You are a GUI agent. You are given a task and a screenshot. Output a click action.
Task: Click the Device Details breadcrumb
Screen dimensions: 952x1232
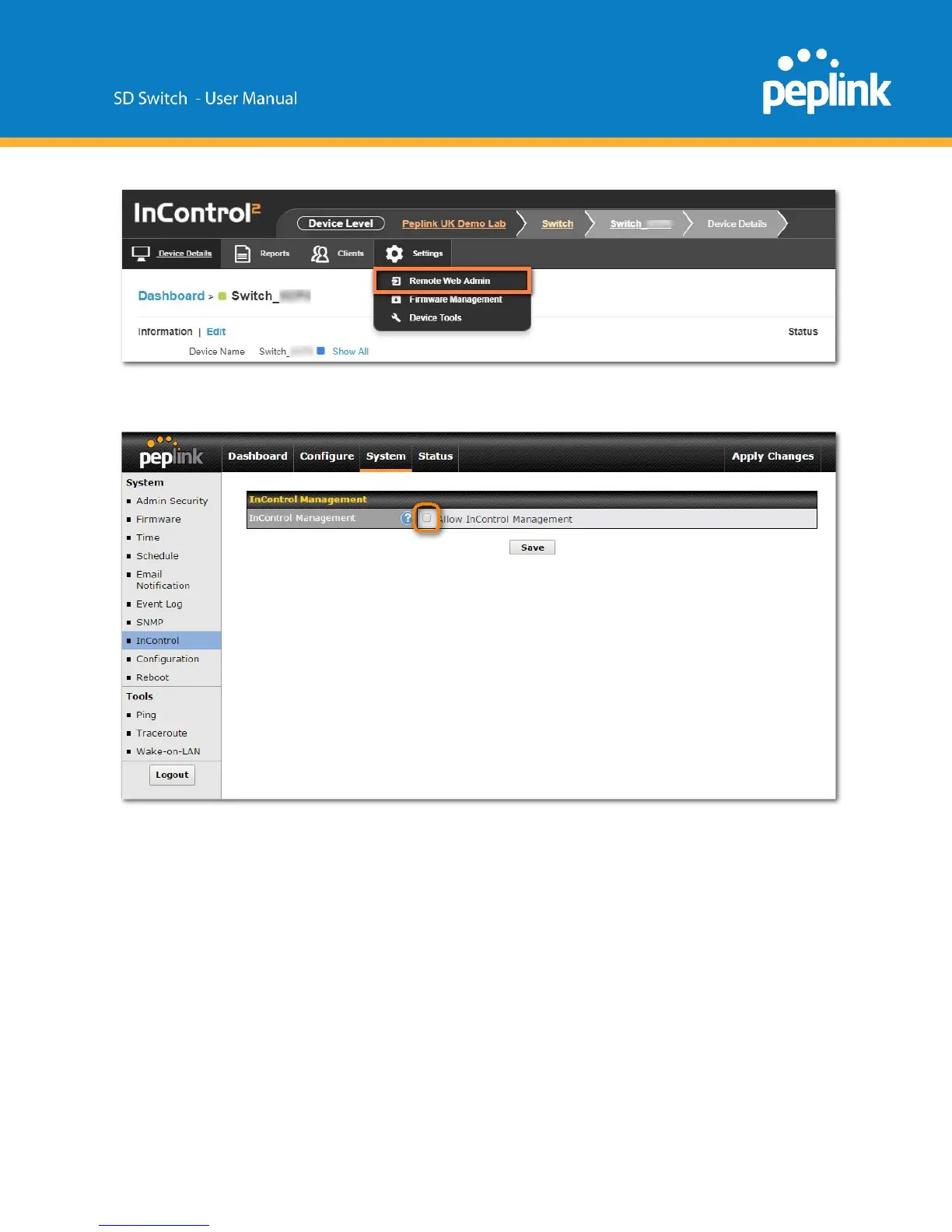(737, 224)
